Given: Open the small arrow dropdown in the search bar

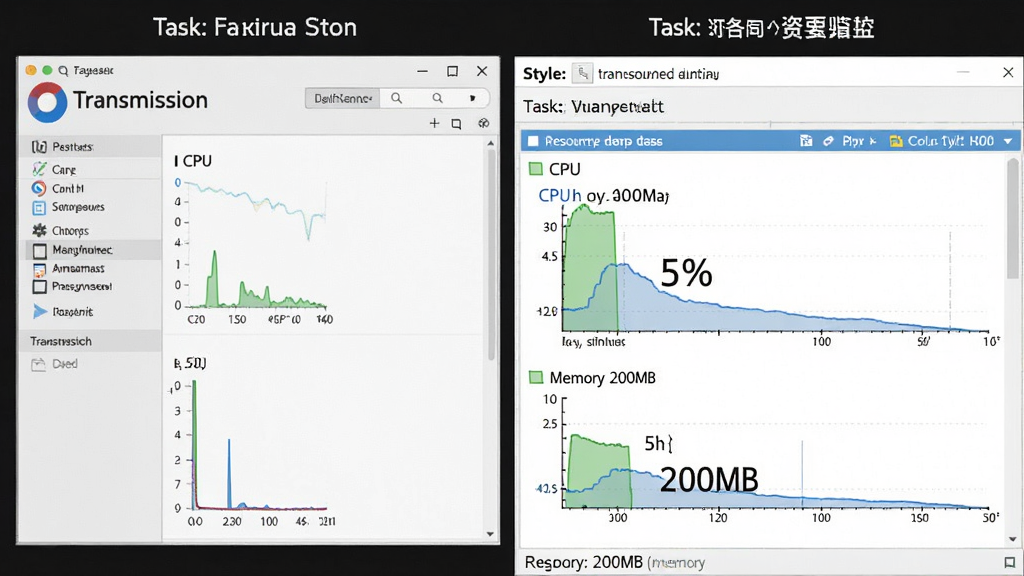Looking at the screenshot, I should 472,98.
